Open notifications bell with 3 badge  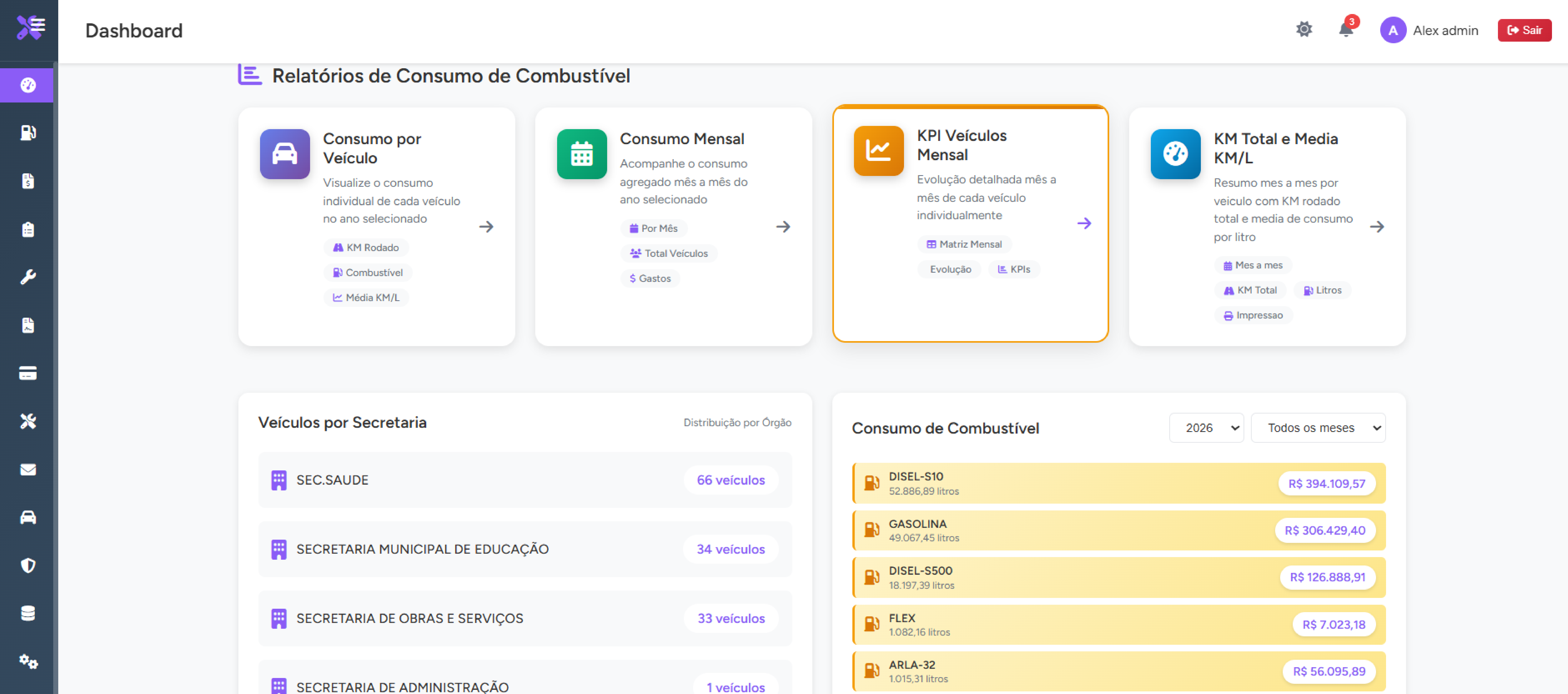click(x=1346, y=29)
